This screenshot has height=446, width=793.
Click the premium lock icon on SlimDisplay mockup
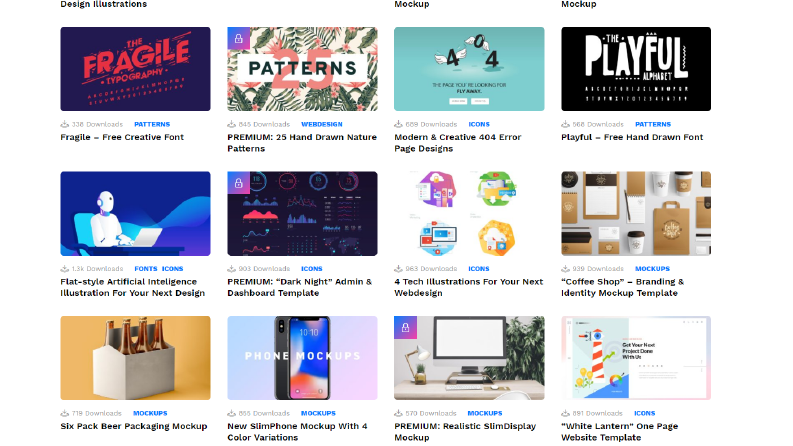click(x=405, y=328)
